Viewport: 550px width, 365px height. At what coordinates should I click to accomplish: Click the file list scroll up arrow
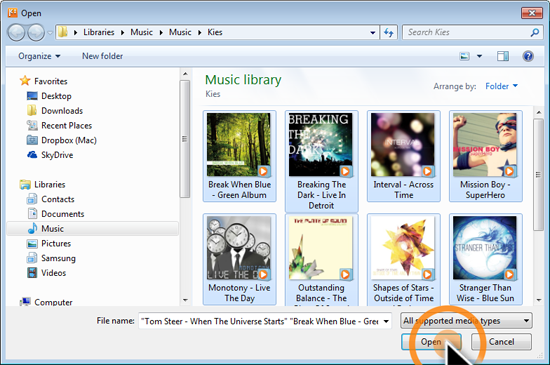click(538, 112)
